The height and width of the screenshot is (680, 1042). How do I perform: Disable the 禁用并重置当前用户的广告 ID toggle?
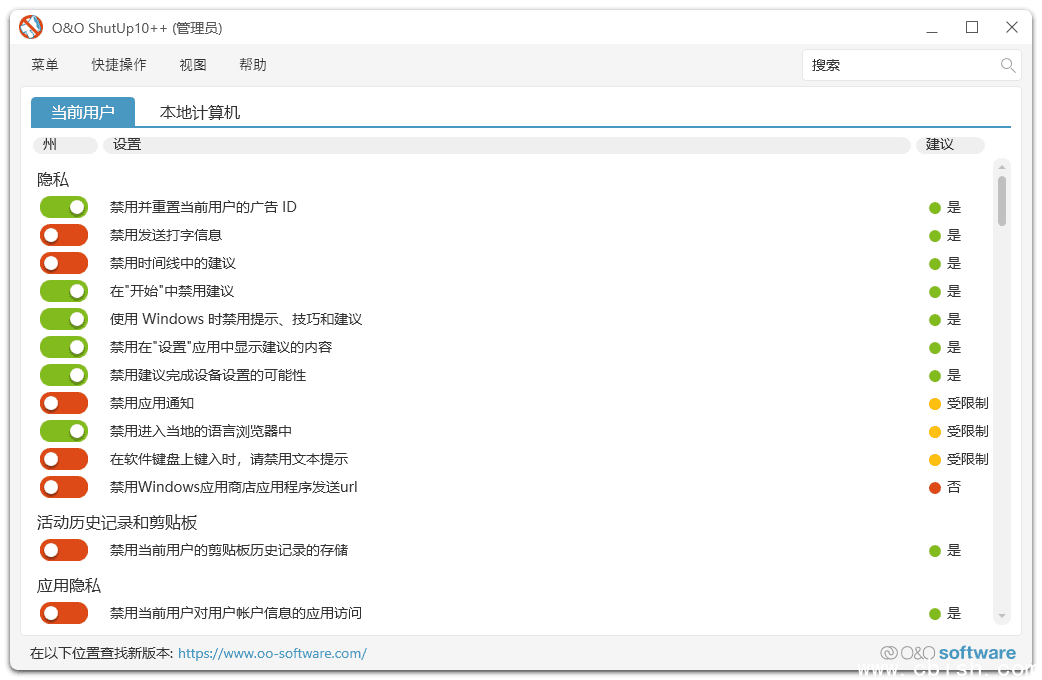click(x=64, y=207)
